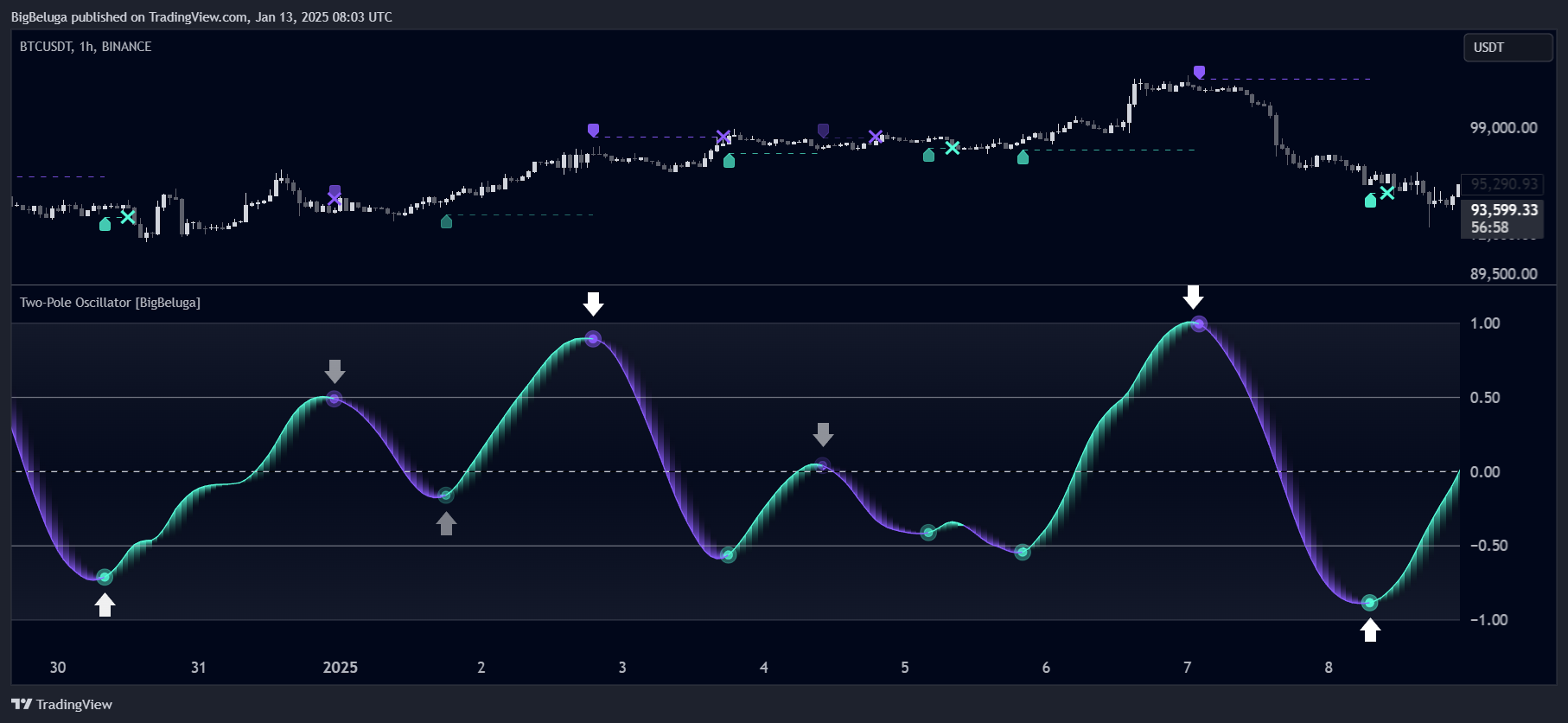Click the '4' date label on the time axis
The height and width of the screenshot is (723, 1568).
[764, 668]
